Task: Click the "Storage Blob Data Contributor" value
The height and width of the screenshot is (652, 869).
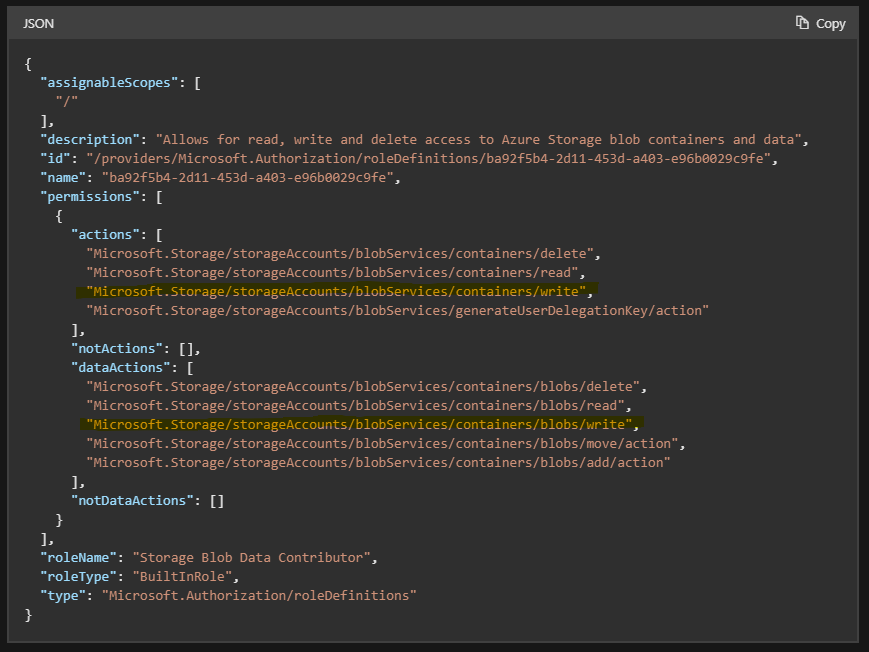Action: [x=251, y=557]
